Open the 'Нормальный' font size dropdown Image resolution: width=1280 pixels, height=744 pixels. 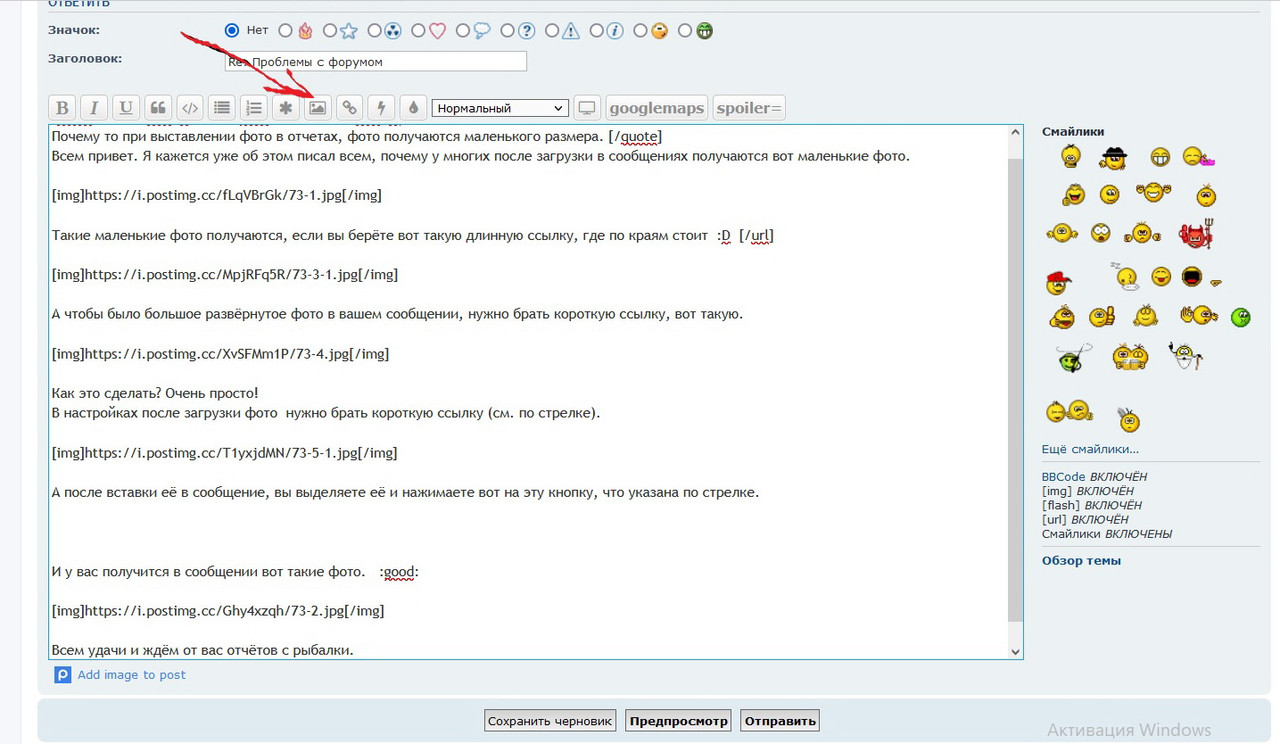pyautogui.click(x=500, y=108)
